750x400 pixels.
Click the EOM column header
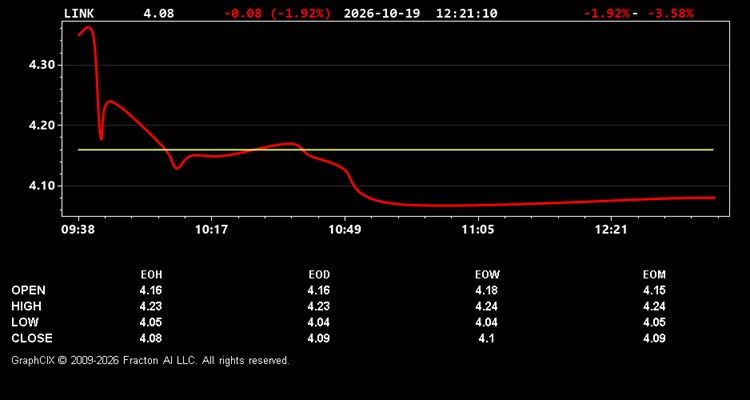click(x=654, y=275)
